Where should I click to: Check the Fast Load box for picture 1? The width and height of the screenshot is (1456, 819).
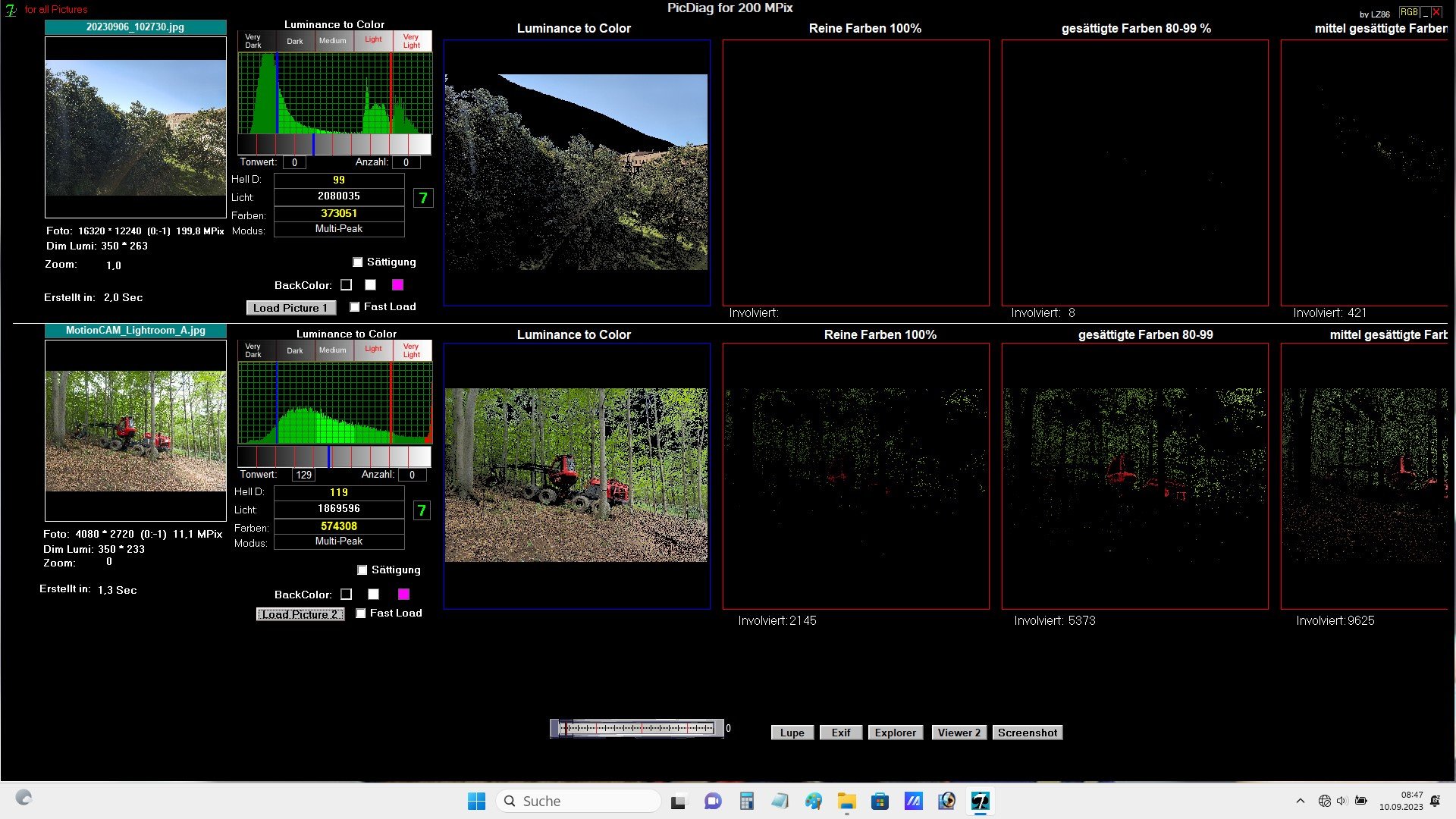click(355, 307)
